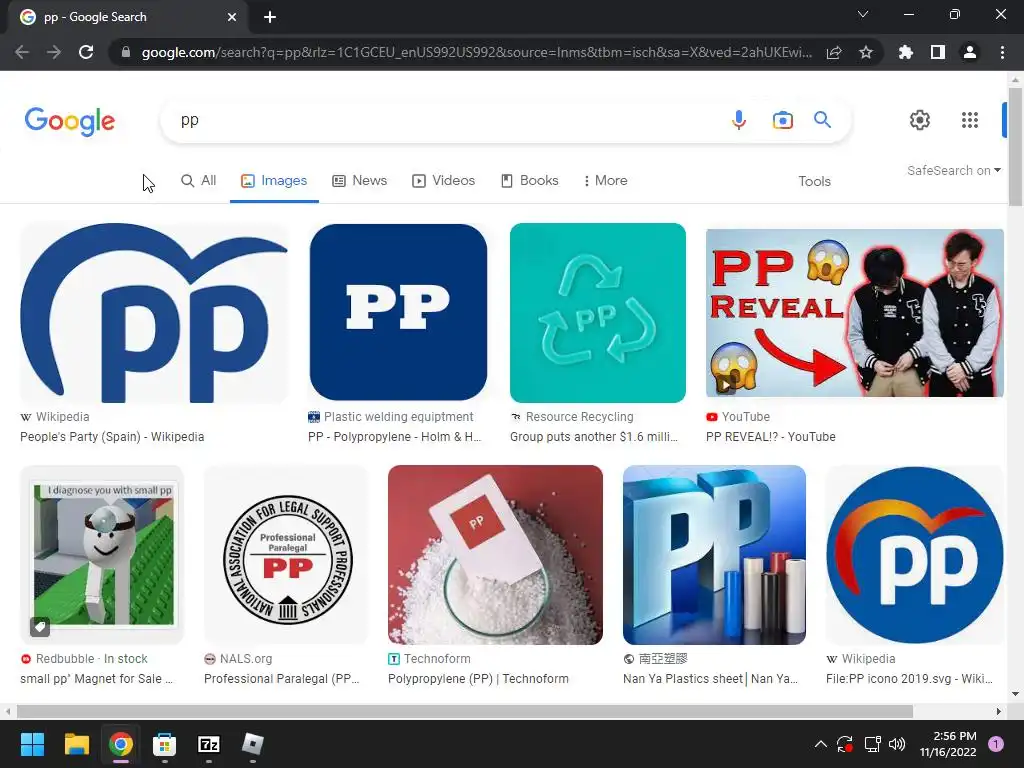Go forward in browser history
This screenshot has width=1024, height=768.
tap(54, 52)
